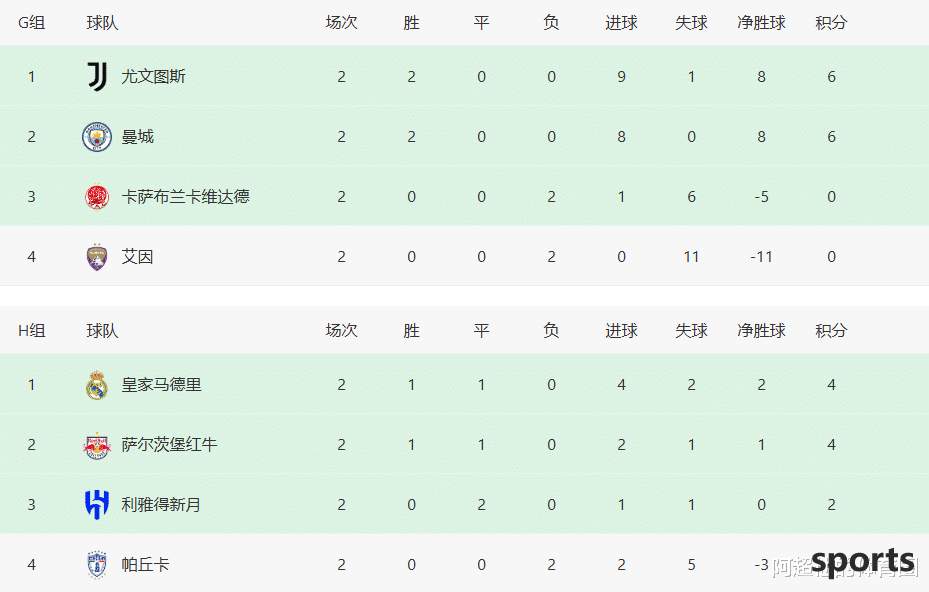Viewport: 929px width, 592px height.
Task: Click the Al Hilal blue logo
Action: point(97,505)
